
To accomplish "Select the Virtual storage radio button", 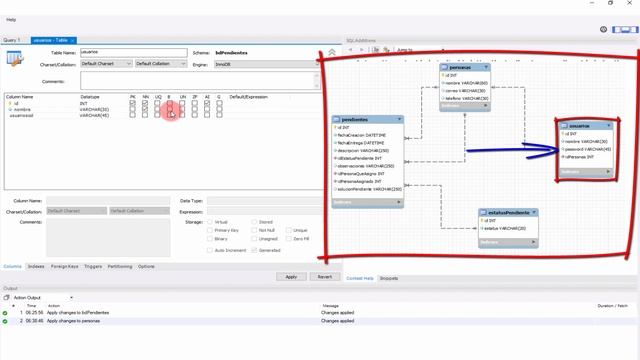I will click(x=210, y=222).
